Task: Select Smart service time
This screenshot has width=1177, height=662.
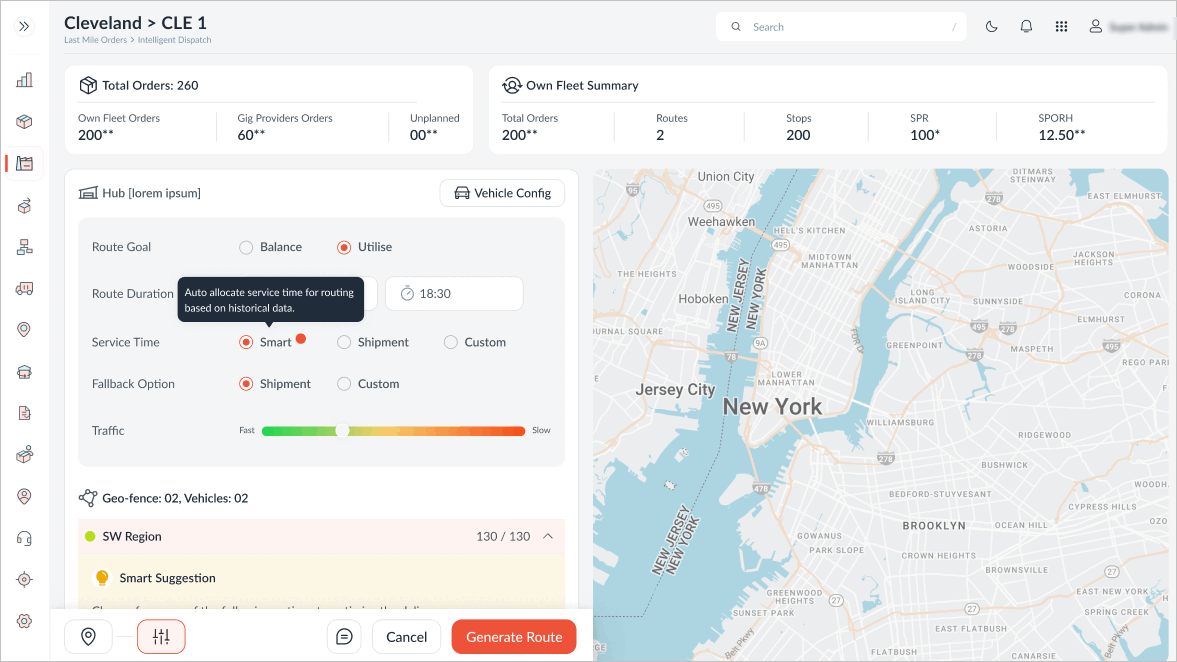Action: coord(246,342)
